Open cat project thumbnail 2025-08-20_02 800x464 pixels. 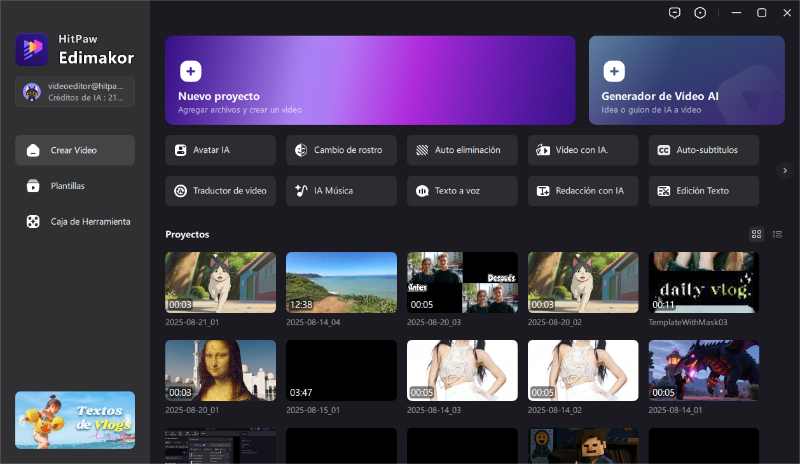coord(583,282)
